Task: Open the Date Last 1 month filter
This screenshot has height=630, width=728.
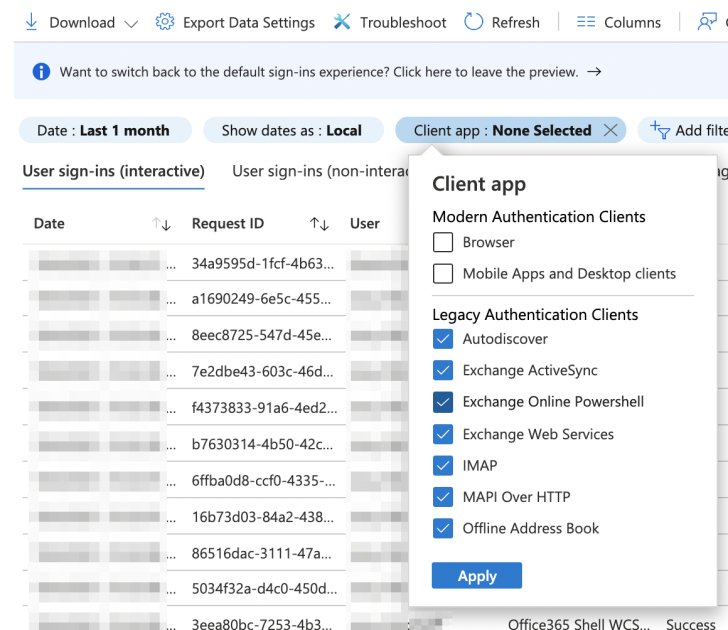Action: (105, 130)
